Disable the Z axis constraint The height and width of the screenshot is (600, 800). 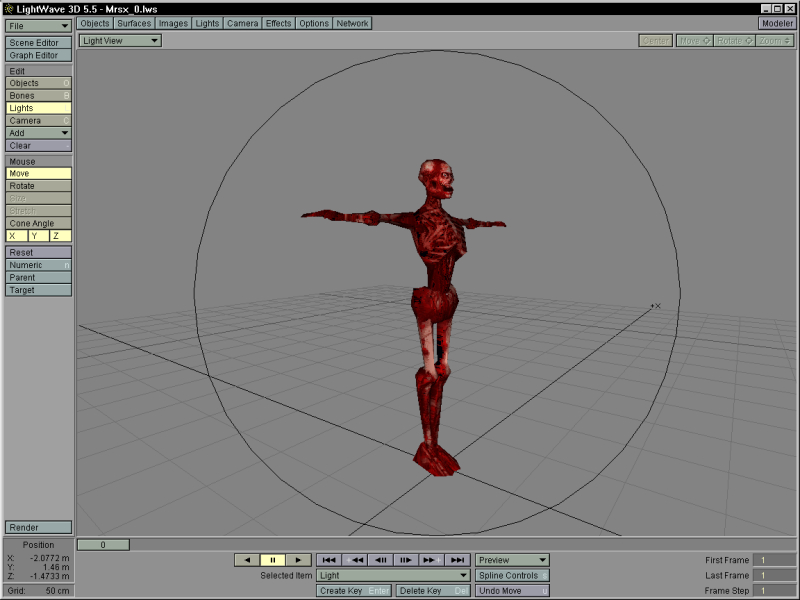tap(60, 236)
